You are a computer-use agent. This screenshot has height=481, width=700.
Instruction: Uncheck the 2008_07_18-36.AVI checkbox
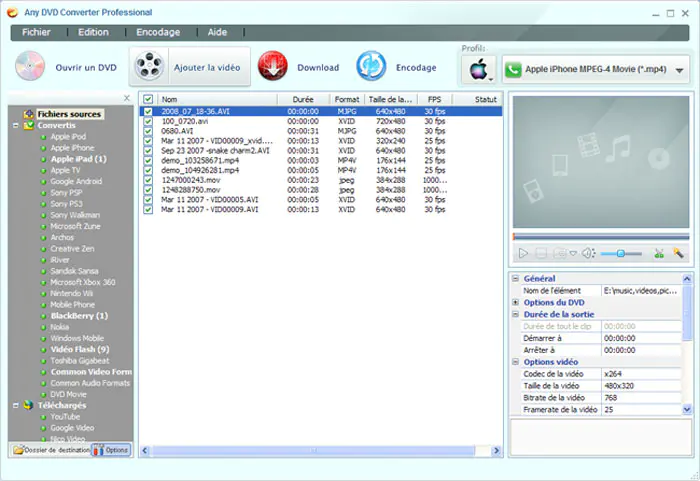point(148,111)
